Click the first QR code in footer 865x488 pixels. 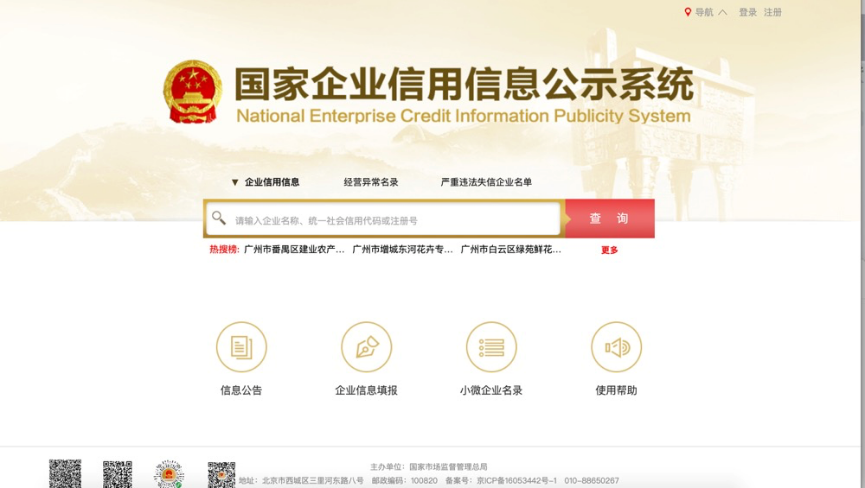pyautogui.click(x=65, y=473)
